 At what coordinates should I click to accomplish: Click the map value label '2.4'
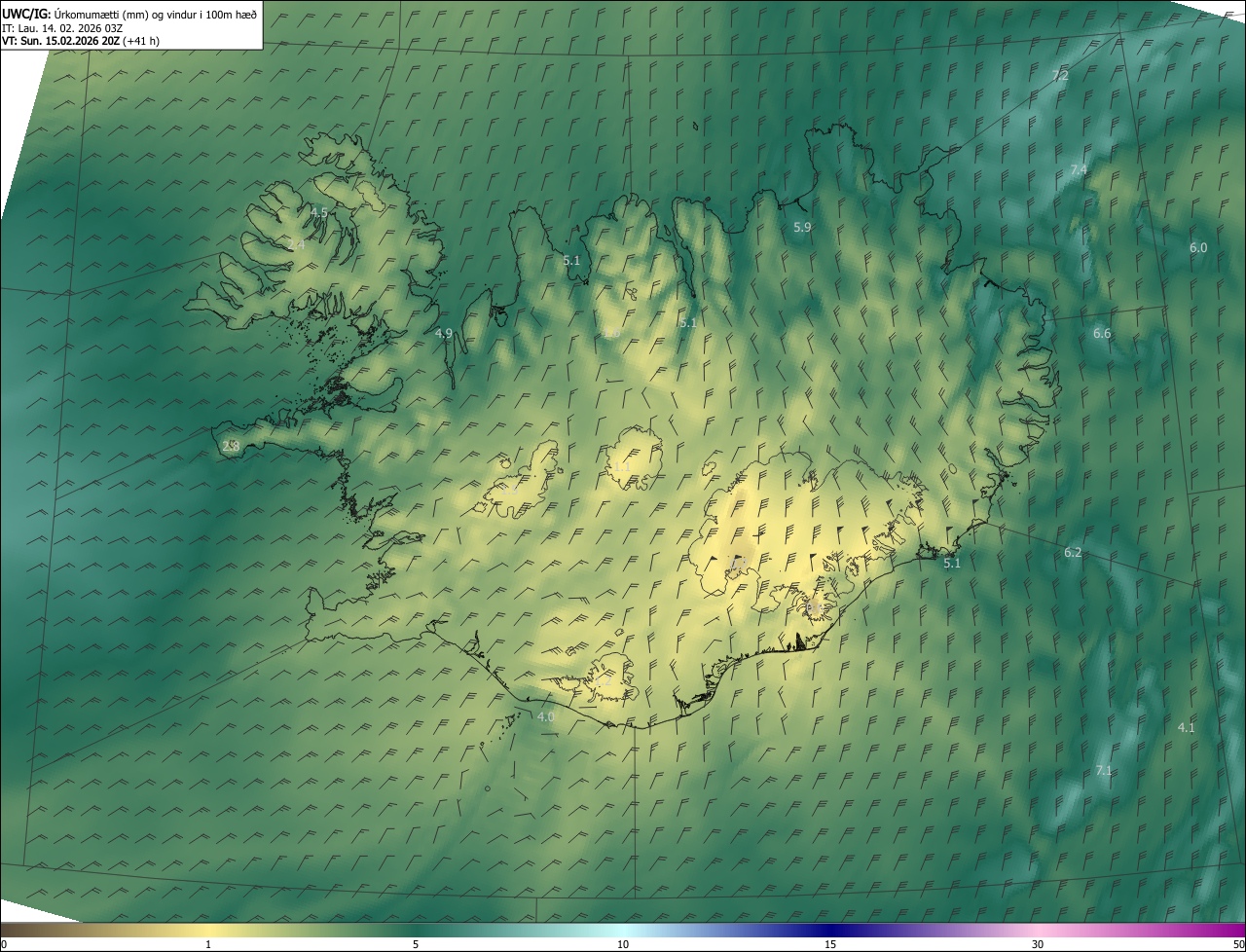(297, 244)
